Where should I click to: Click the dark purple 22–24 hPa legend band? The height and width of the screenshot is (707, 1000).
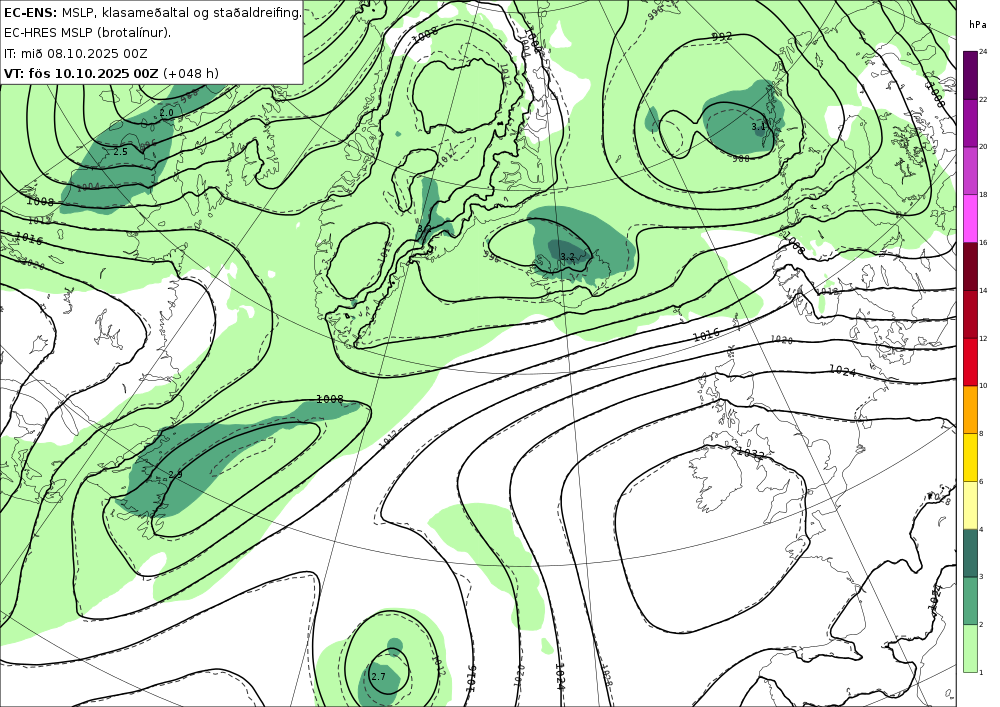click(x=970, y=75)
